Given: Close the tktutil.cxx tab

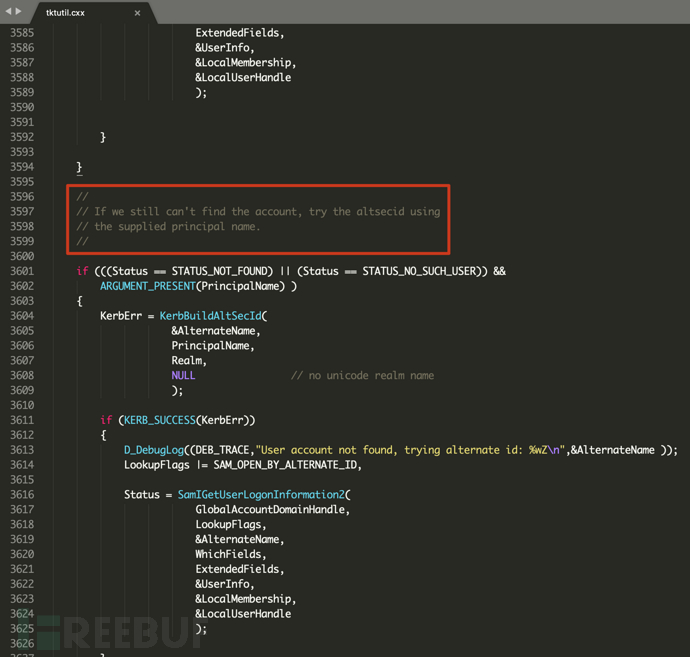Looking at the screenshot, I should pyautogui.click(x=137, y=13).
